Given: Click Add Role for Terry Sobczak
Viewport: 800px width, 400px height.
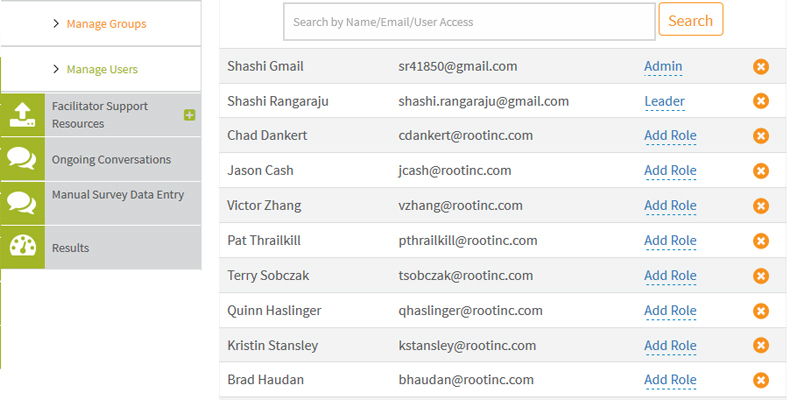Looking at the screenshot, I should [670, 276].
